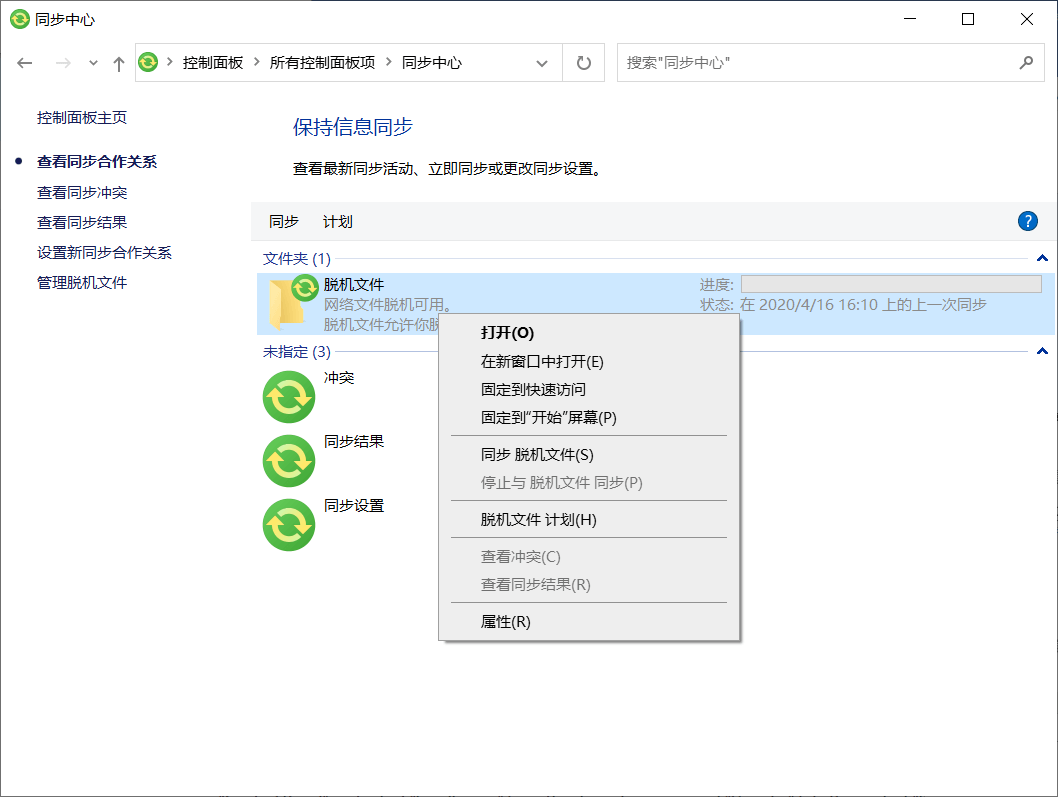Screen dimensions: 1058x797
Task: Open the recent locations dropdown arrow
Action: point(93,63)
